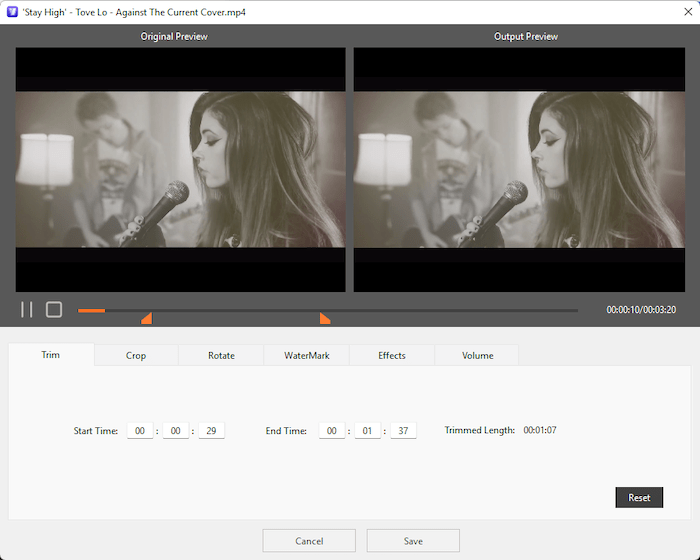Click the app icon in title bar
Viewport: 700px width, 560px height.
[12, 12]
